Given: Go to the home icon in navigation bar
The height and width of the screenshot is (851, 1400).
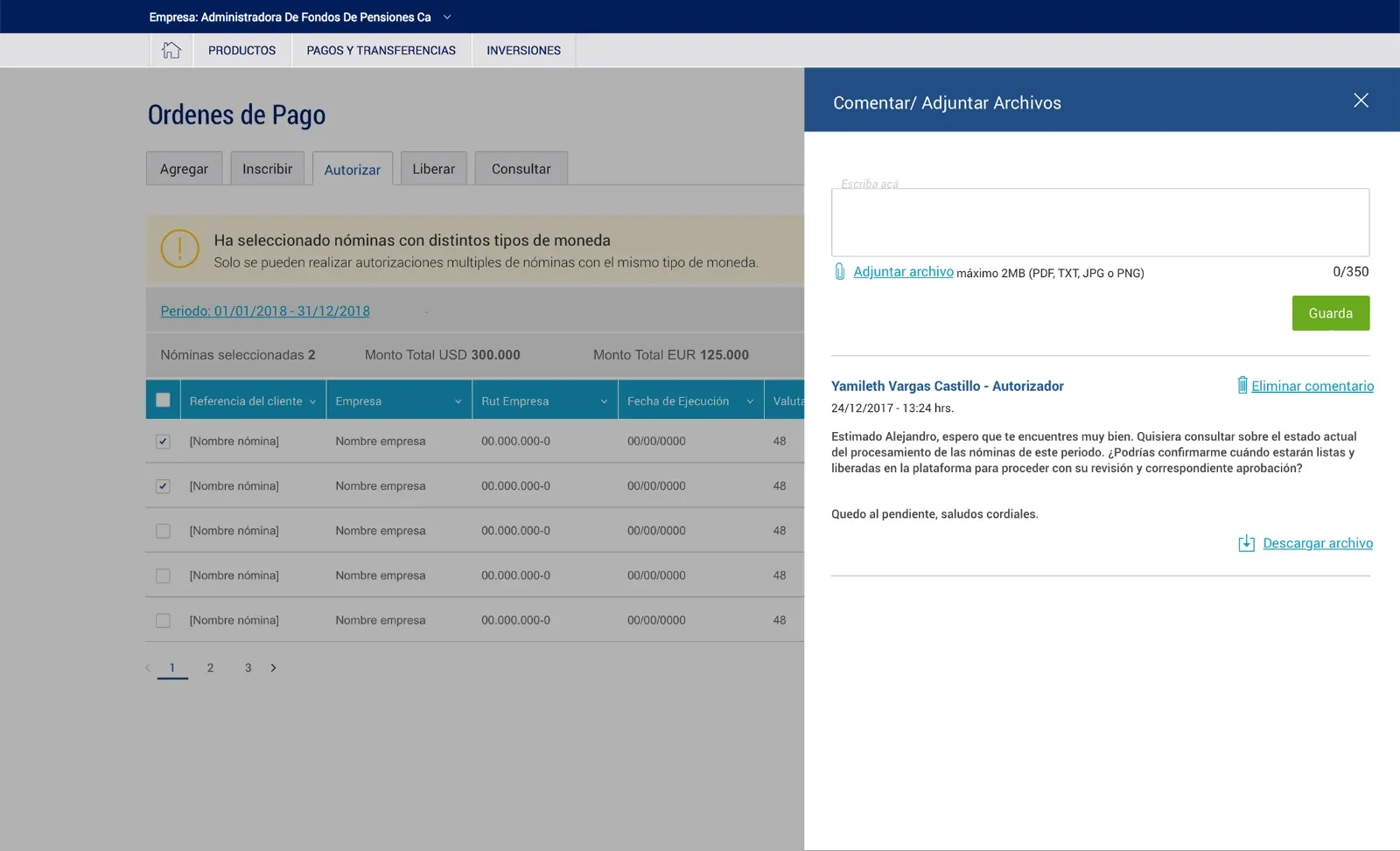Looking at the screenshot, I should pyautogui.click(x=171, y=50).
